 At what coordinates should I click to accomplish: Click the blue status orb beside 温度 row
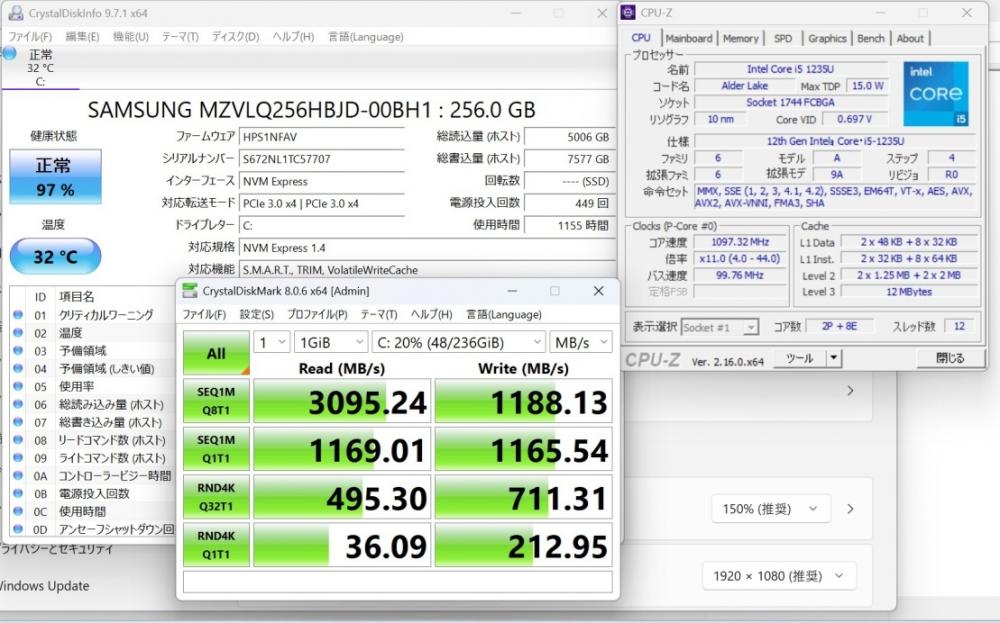click(18, 333)
